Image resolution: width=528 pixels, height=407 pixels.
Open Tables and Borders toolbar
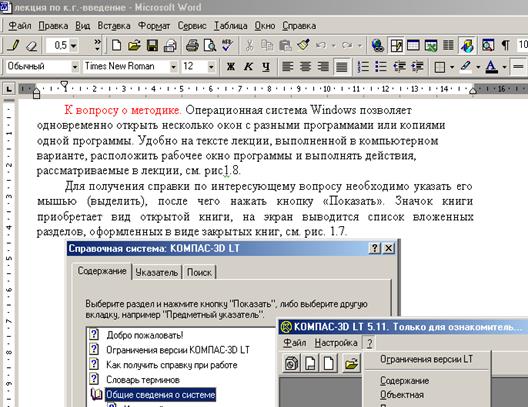(396, 45)
